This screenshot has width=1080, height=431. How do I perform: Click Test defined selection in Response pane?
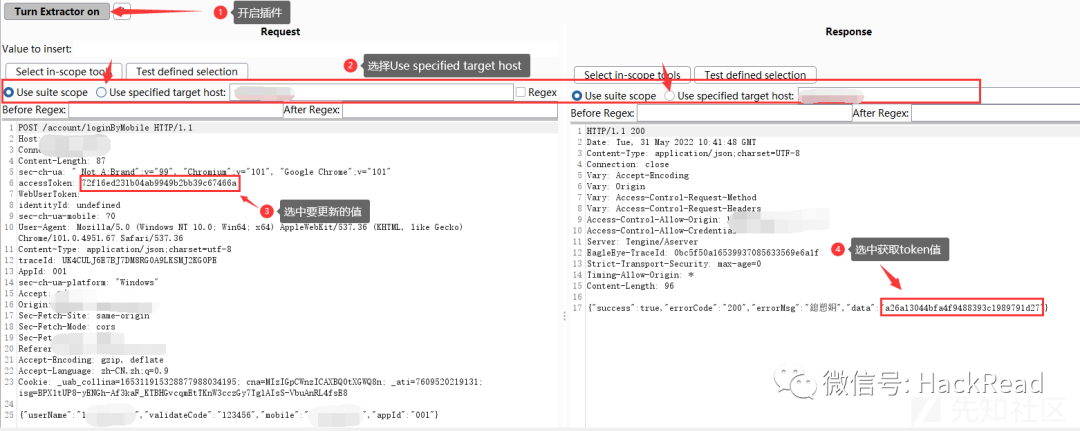[755, 75]
